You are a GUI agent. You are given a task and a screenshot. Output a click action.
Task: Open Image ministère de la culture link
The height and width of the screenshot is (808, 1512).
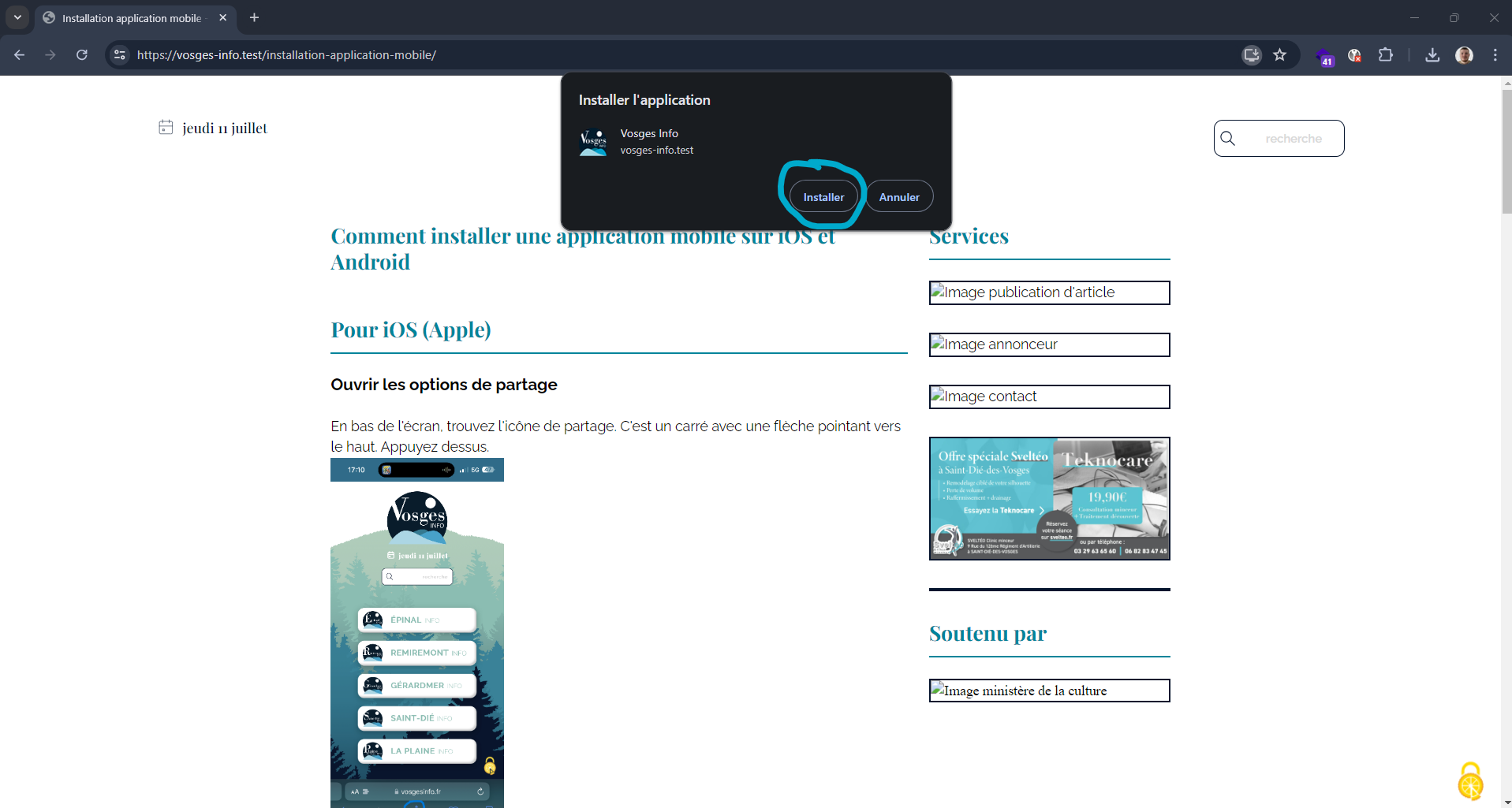(1049, 691)
